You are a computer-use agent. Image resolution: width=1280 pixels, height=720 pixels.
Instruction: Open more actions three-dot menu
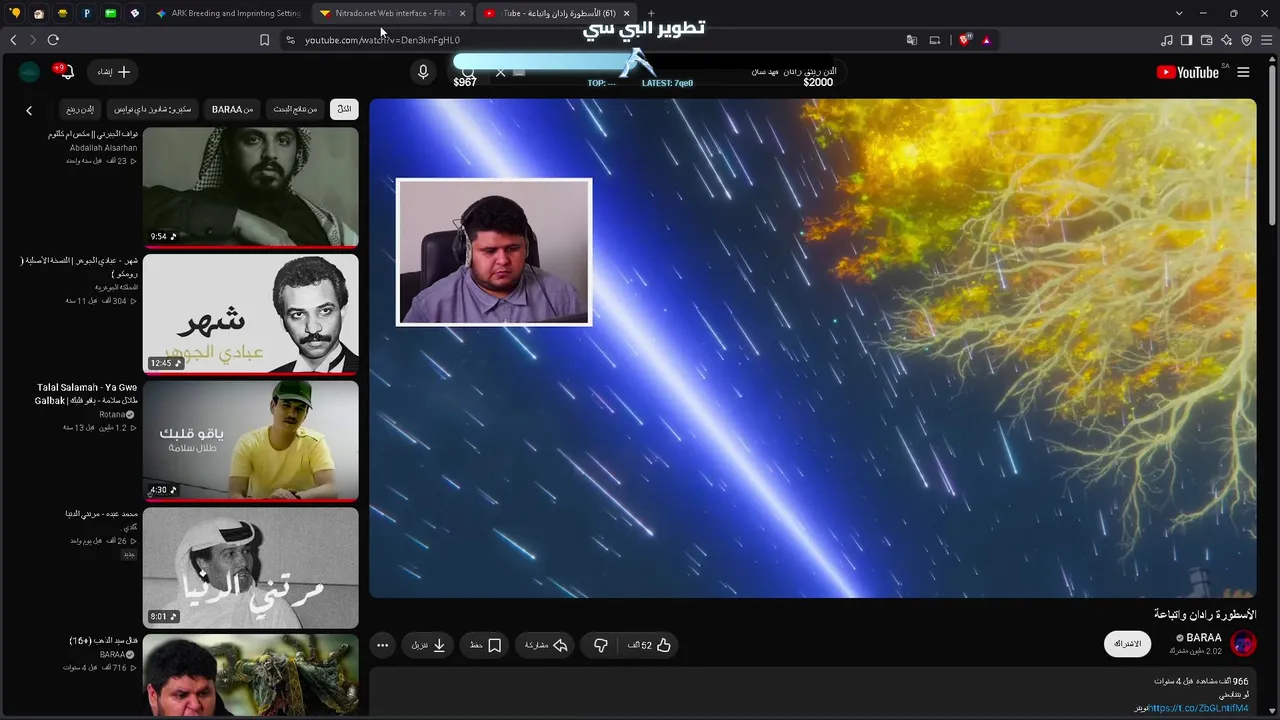click(x=383, y=645)
